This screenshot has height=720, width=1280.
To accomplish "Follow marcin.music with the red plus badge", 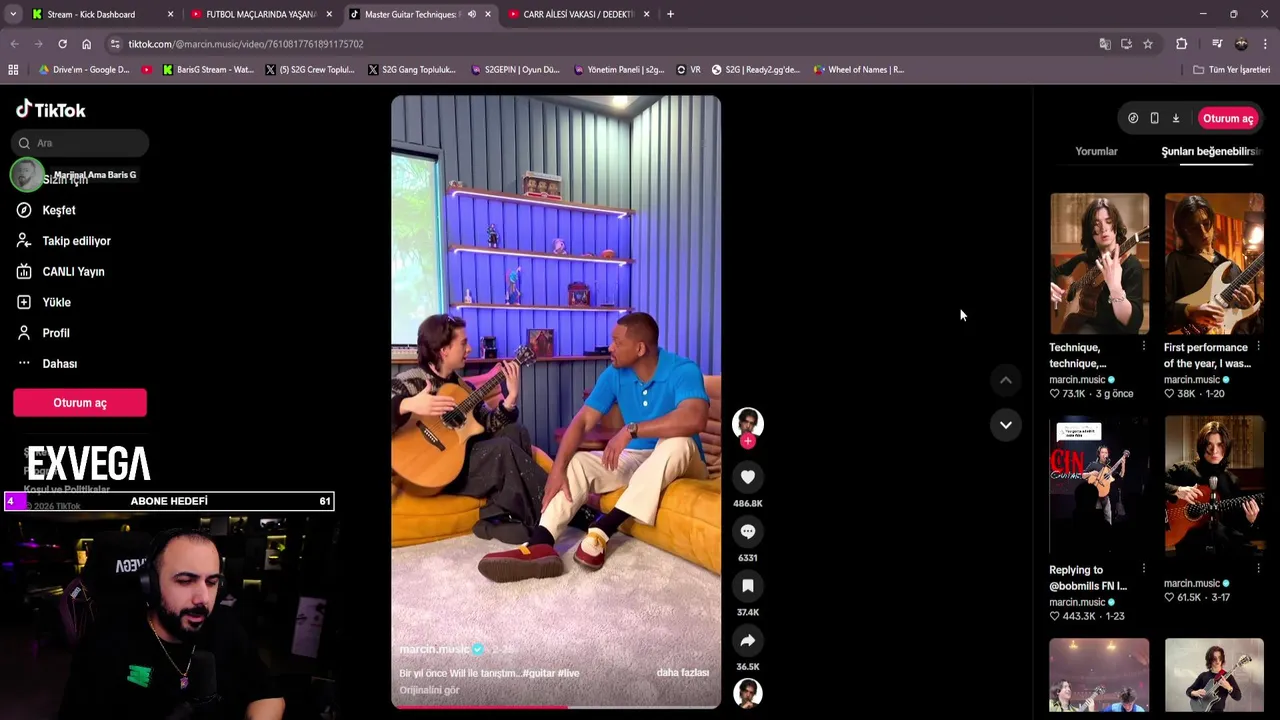I will [x=747, y=441].
